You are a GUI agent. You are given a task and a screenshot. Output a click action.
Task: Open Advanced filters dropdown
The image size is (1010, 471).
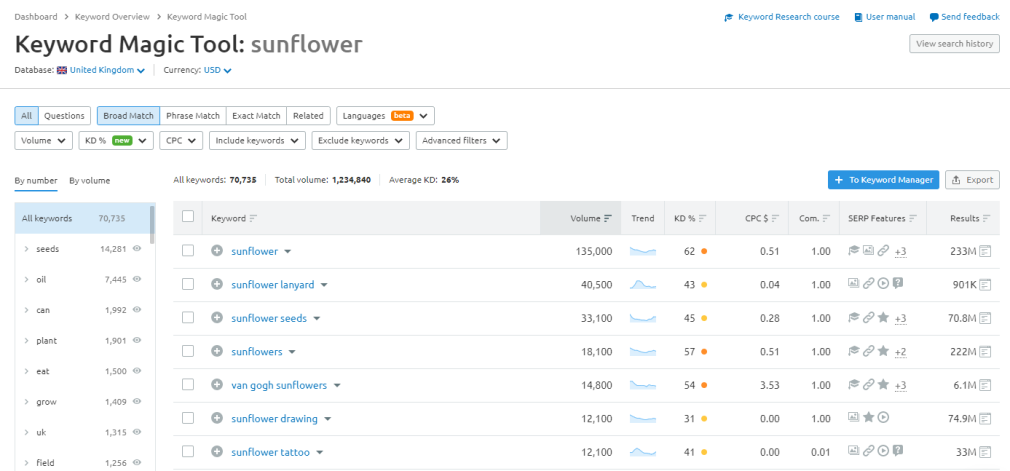click(x=461, y=140)
